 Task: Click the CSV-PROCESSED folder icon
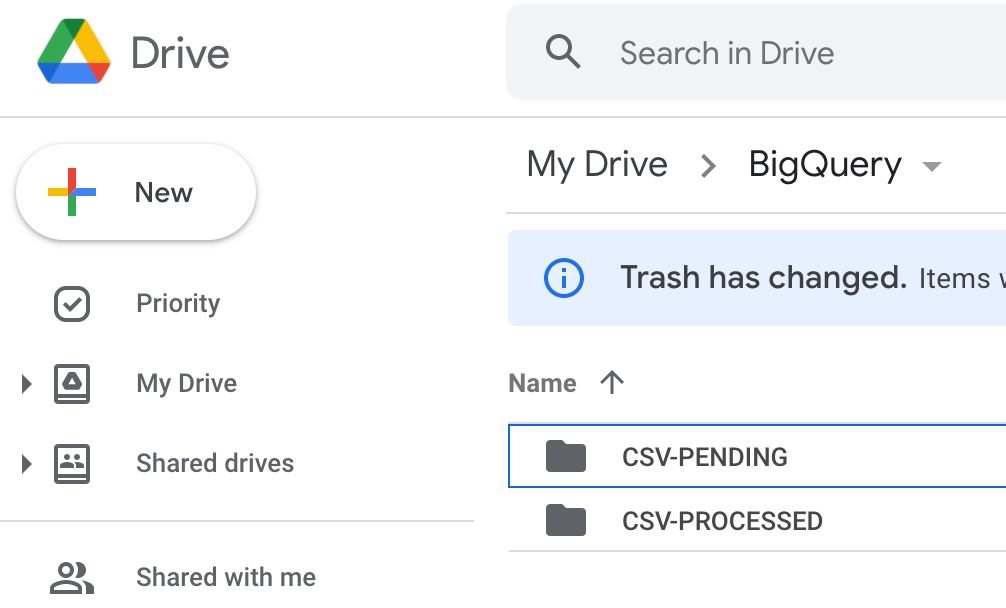pyautogui.click(x=566, y=520)
